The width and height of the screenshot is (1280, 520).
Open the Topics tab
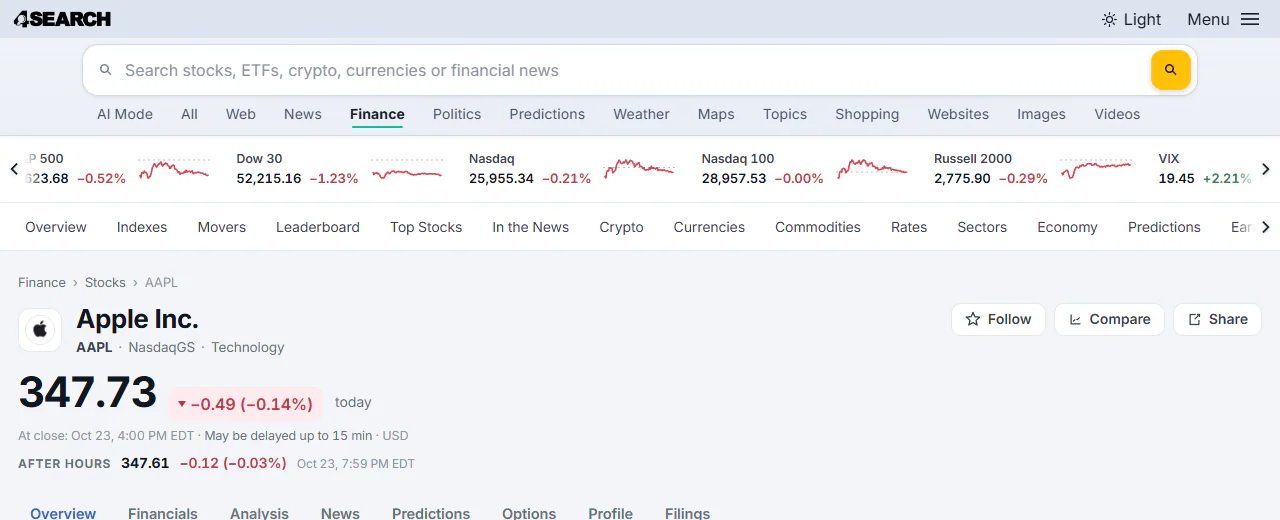(x=785, y=114)
